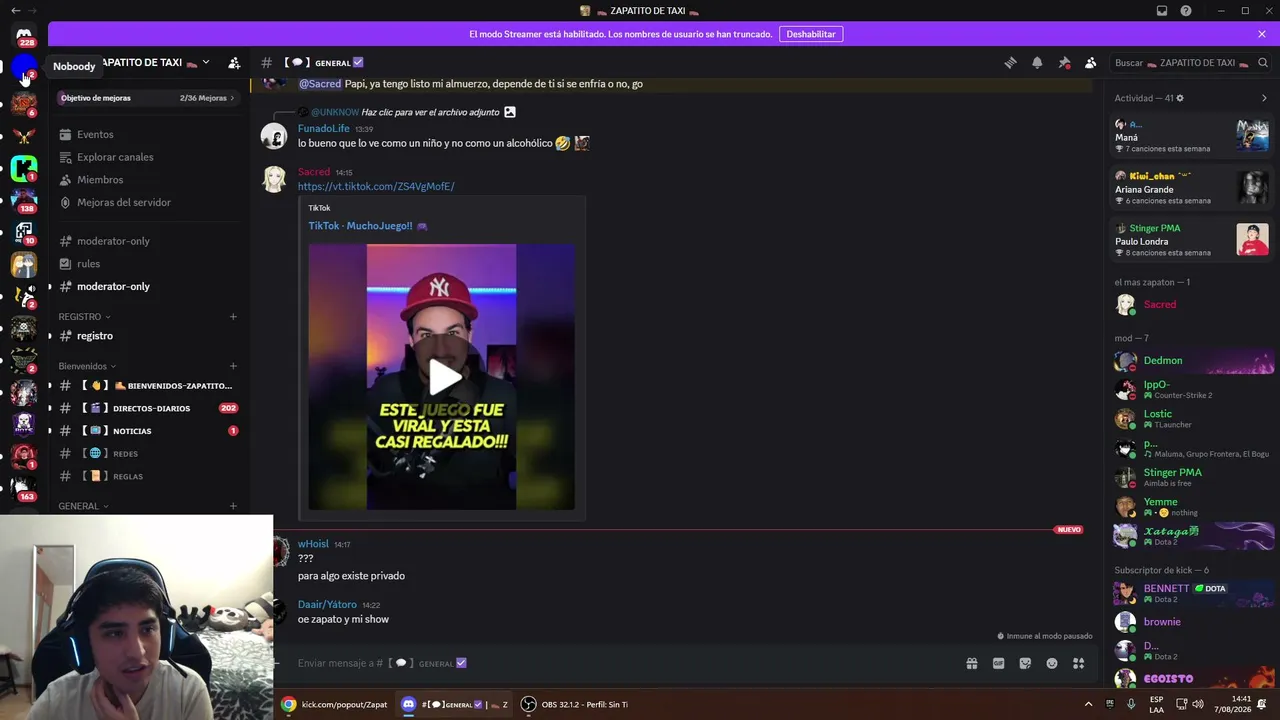Add a channel to Bienvenidos category
This screenshot has height=720, width=1280.
point(233,366)
